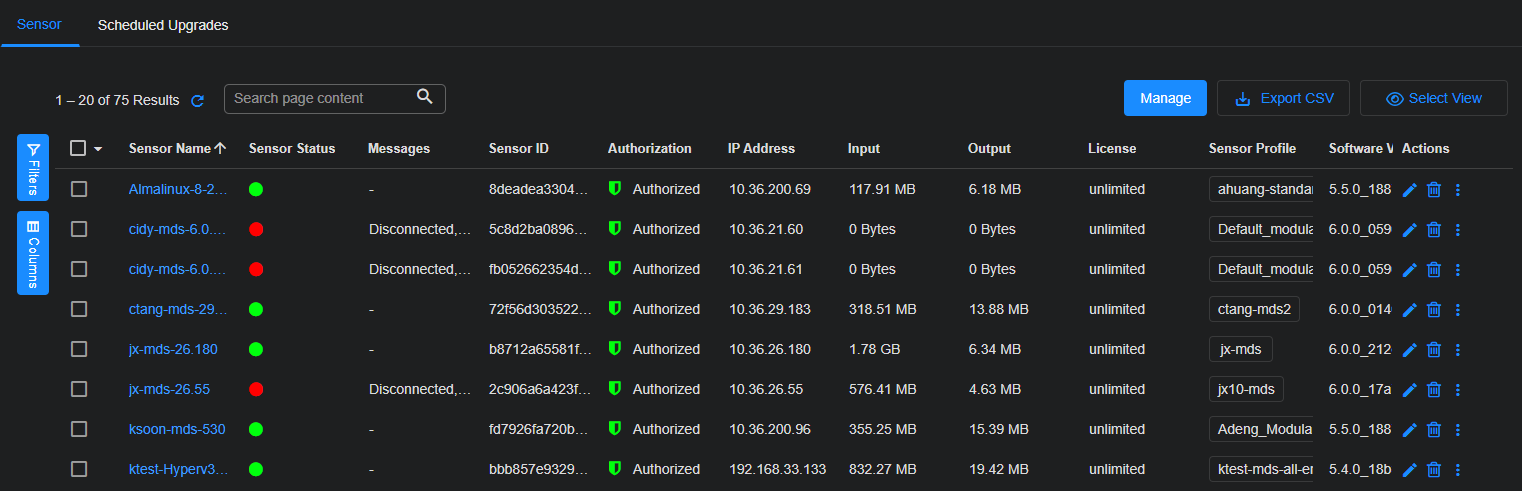
Task: Check the box for Almalinux-8-2 sensor
Action: 79,189
